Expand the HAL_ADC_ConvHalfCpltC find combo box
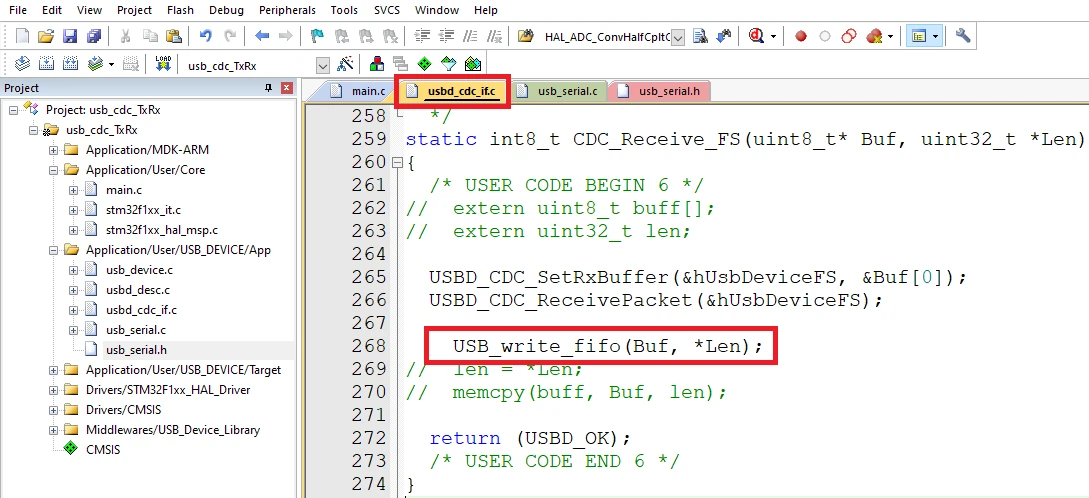Screen dimensions: 1089x498 678,37
